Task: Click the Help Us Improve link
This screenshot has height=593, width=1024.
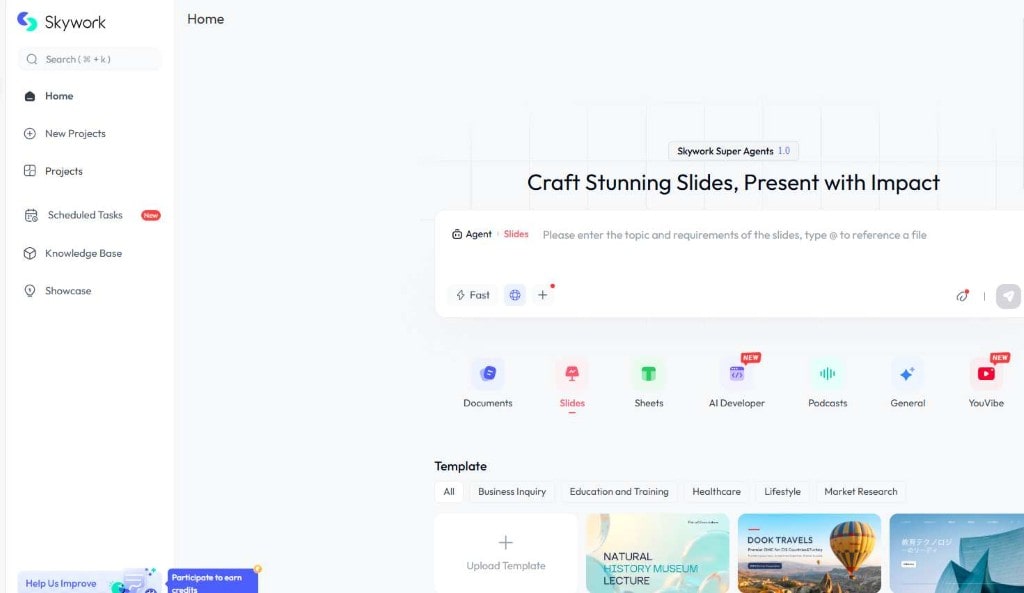Action: click(60, 582)
